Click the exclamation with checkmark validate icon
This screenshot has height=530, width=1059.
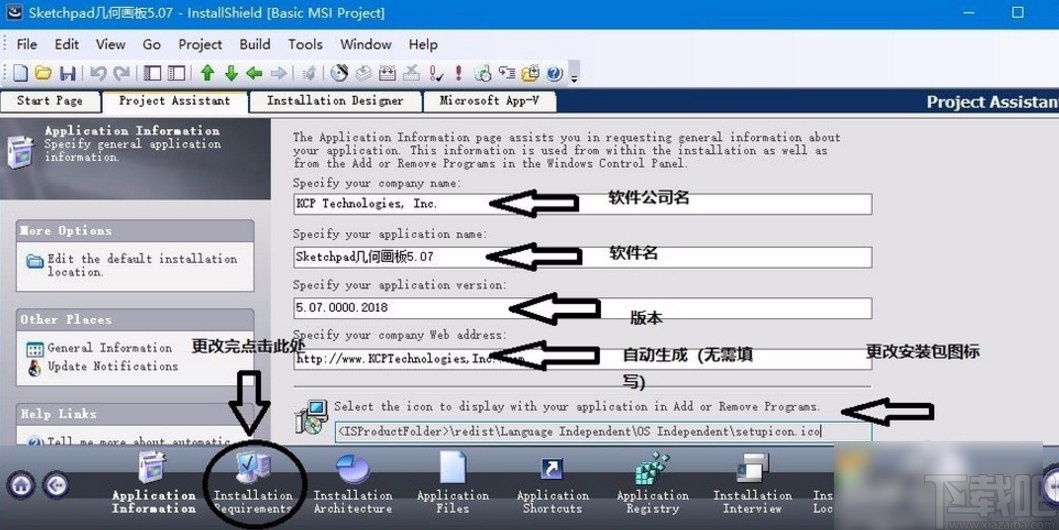436,73
